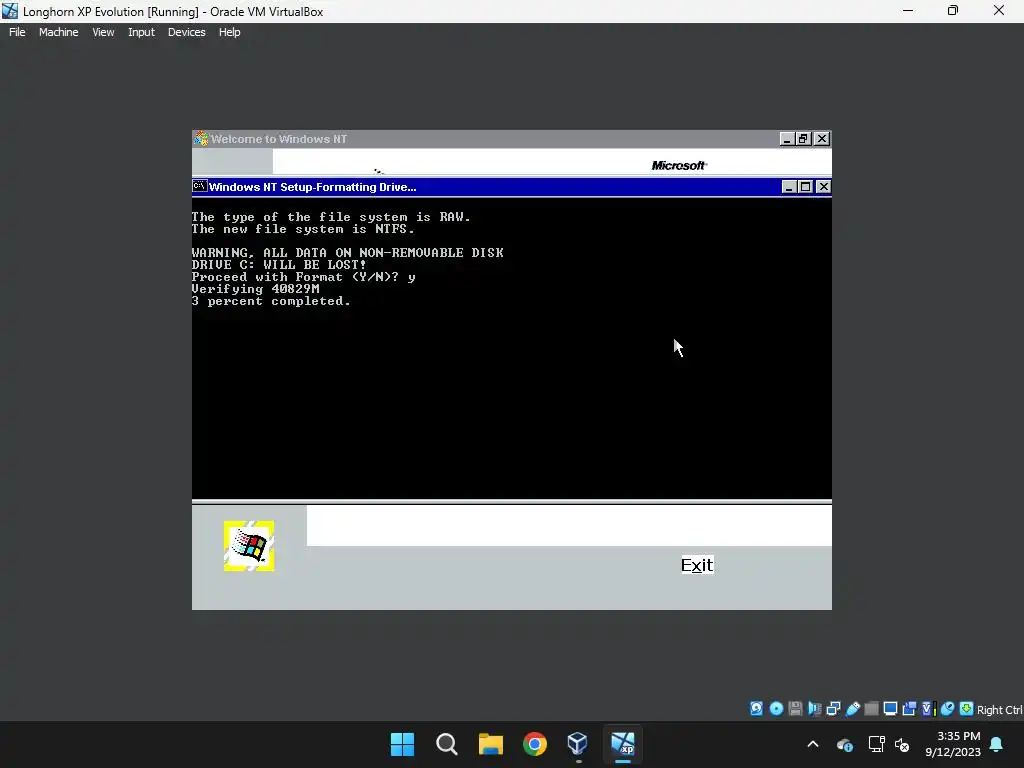This screenshot has width=1024, height=768.
Task: Click the OneDrive cloud tray icon
Action: 844,744
